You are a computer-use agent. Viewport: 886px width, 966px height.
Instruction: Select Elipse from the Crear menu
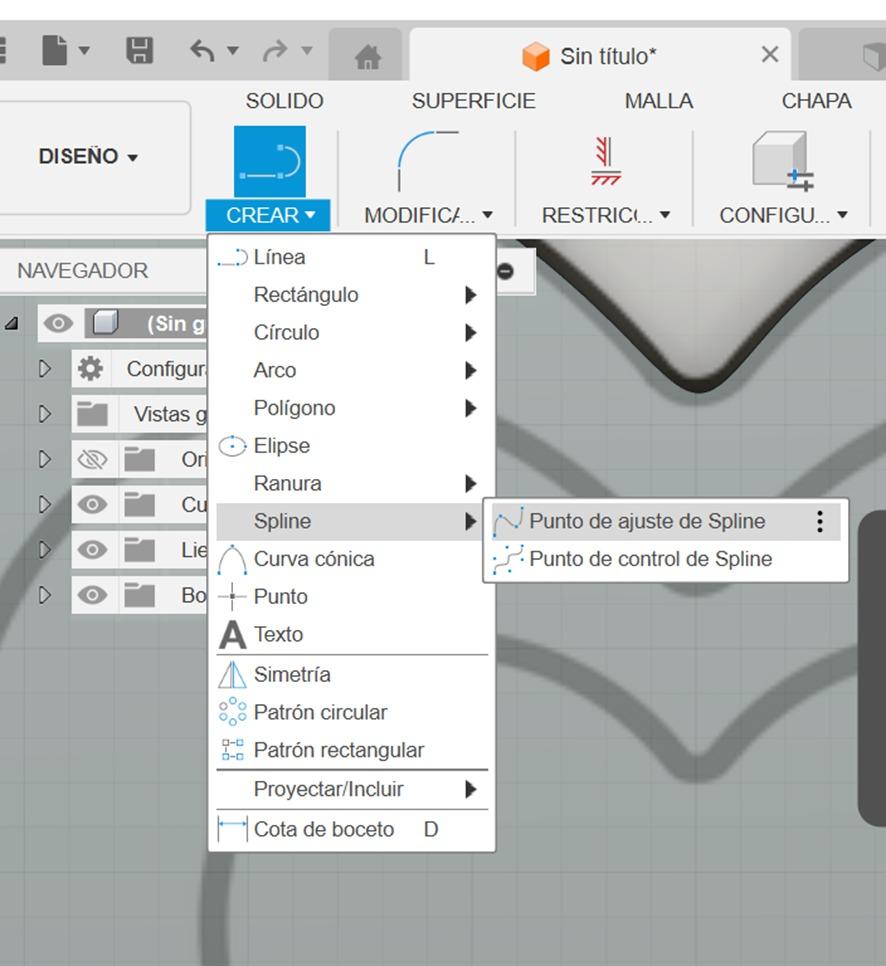point(281,446)
